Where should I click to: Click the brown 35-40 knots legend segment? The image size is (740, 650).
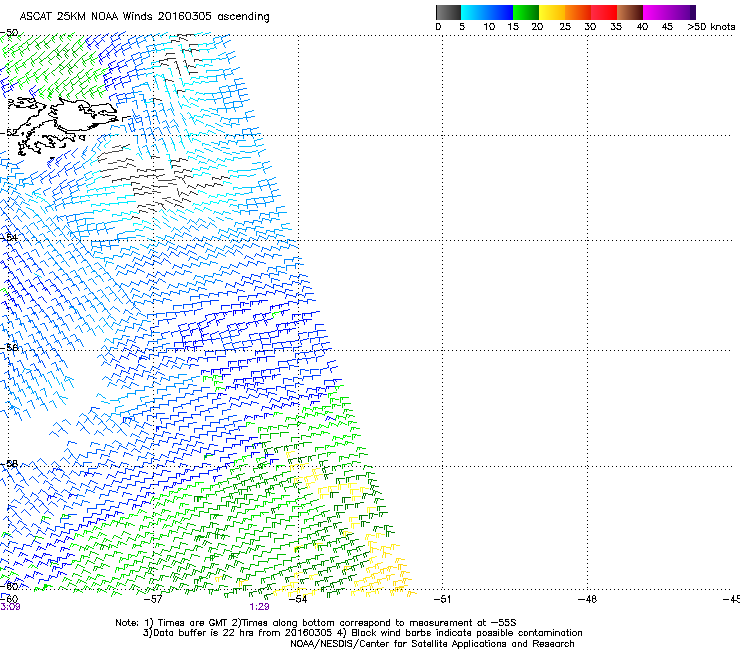pyautogui.click(x=630, y=12)
